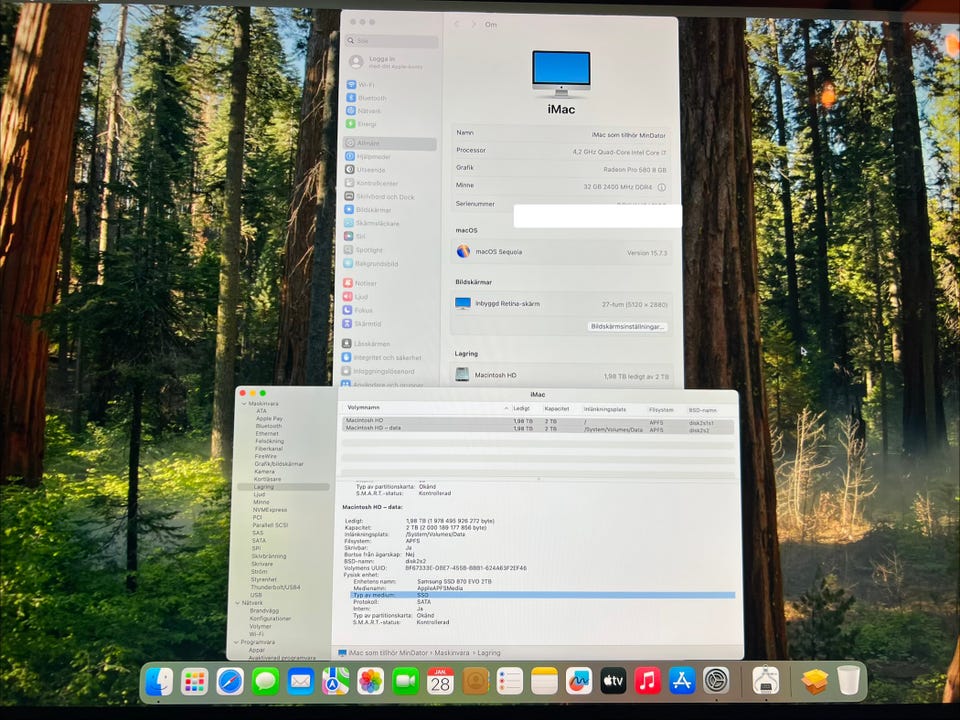Collapse the Programvara tree section
The width and height of the screenshot is (960, 720).
click(236, 642)
